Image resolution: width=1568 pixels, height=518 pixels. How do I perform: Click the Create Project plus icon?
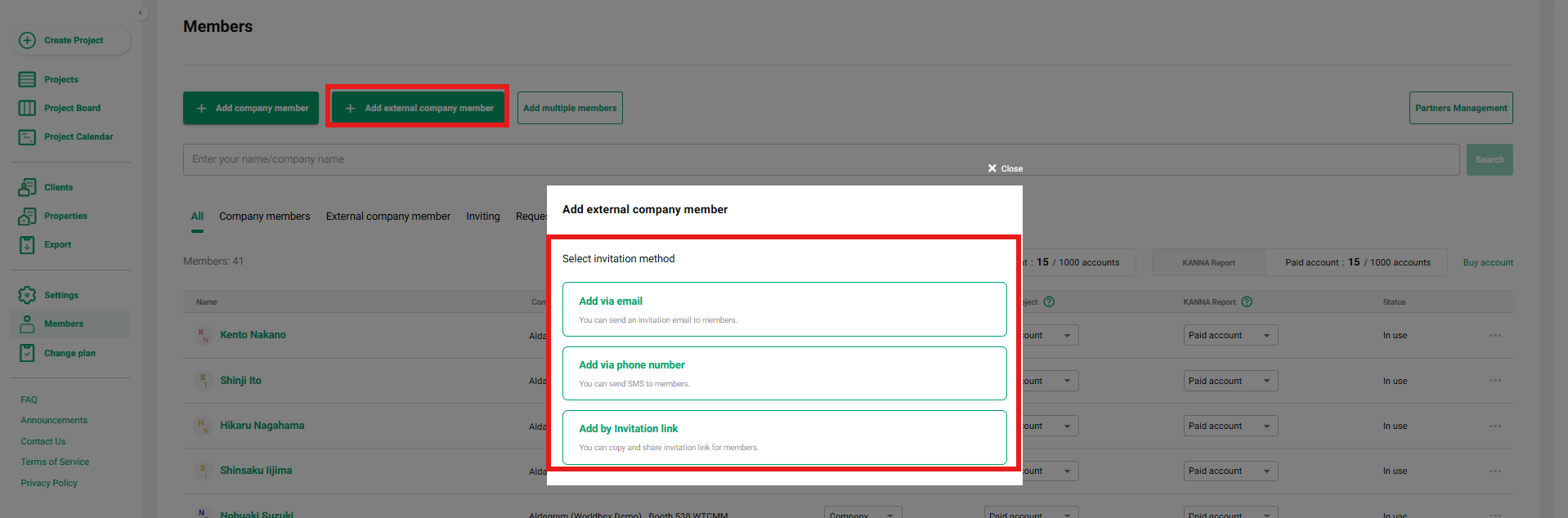pyautogui.click(x=27, y=40)
